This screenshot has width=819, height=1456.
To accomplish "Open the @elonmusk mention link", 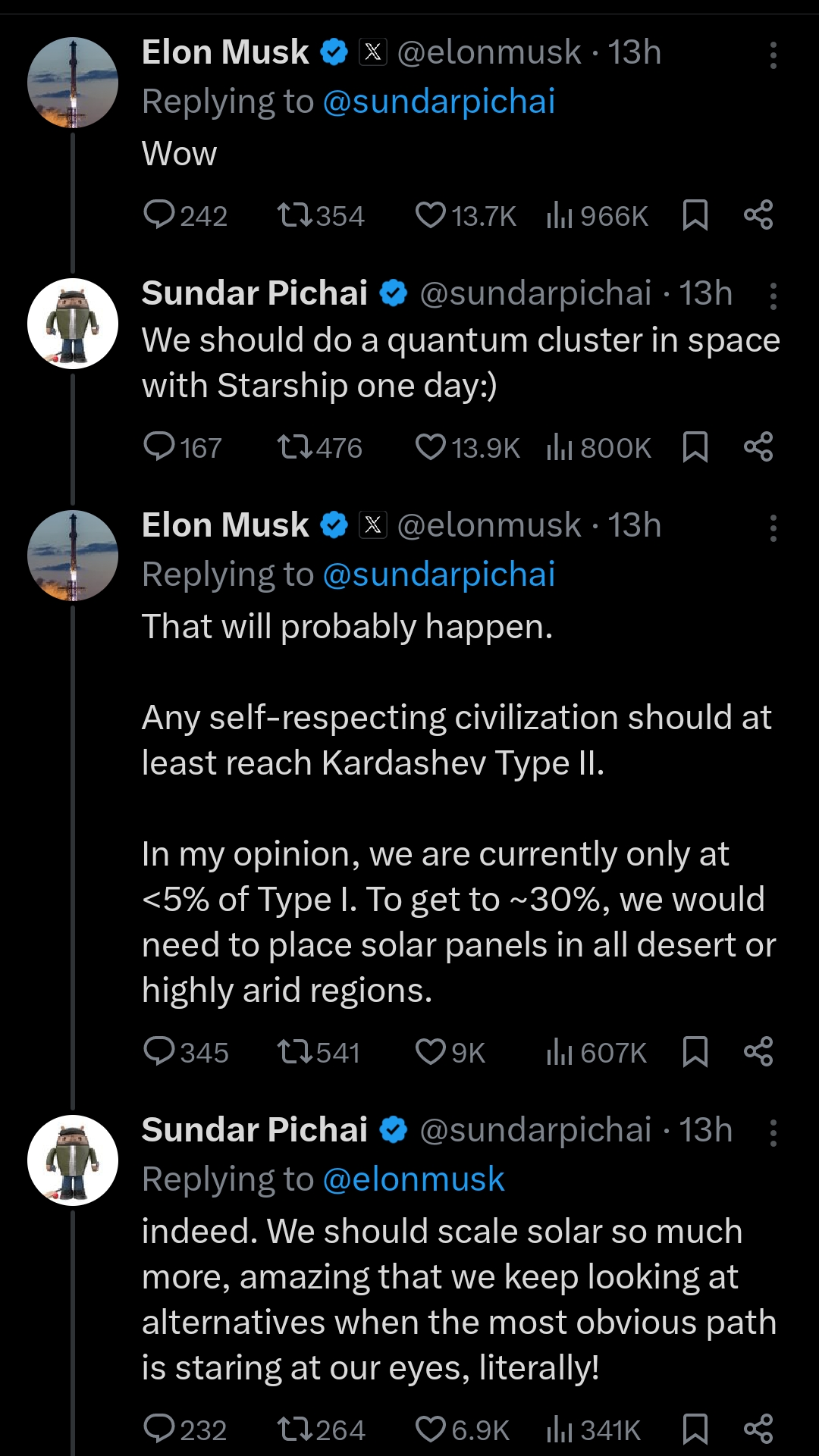I will coord(413,1179).
